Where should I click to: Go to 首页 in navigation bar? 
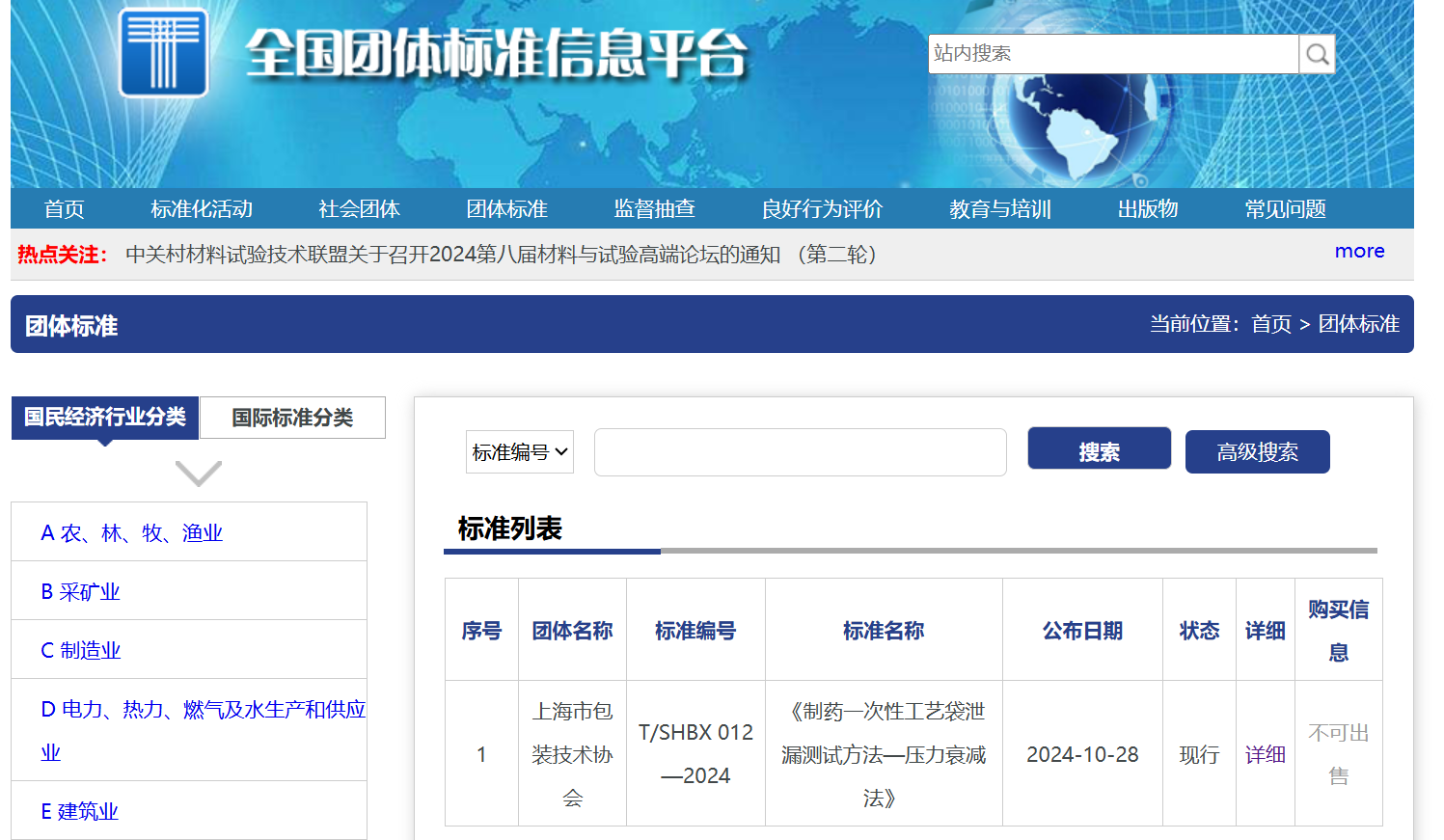[65, 208]
